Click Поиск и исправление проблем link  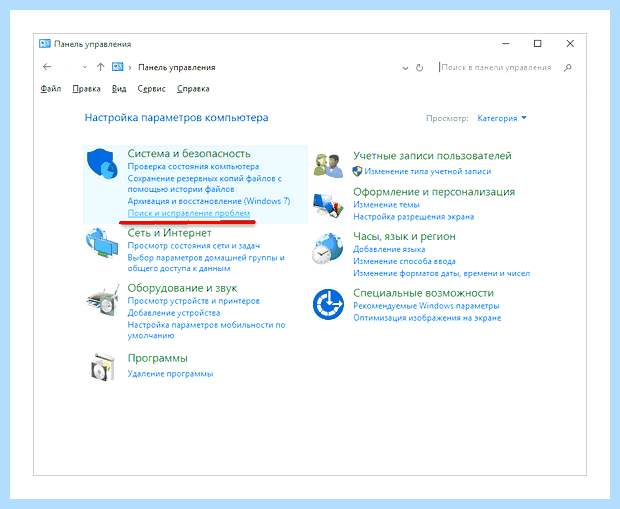(189, 213)
